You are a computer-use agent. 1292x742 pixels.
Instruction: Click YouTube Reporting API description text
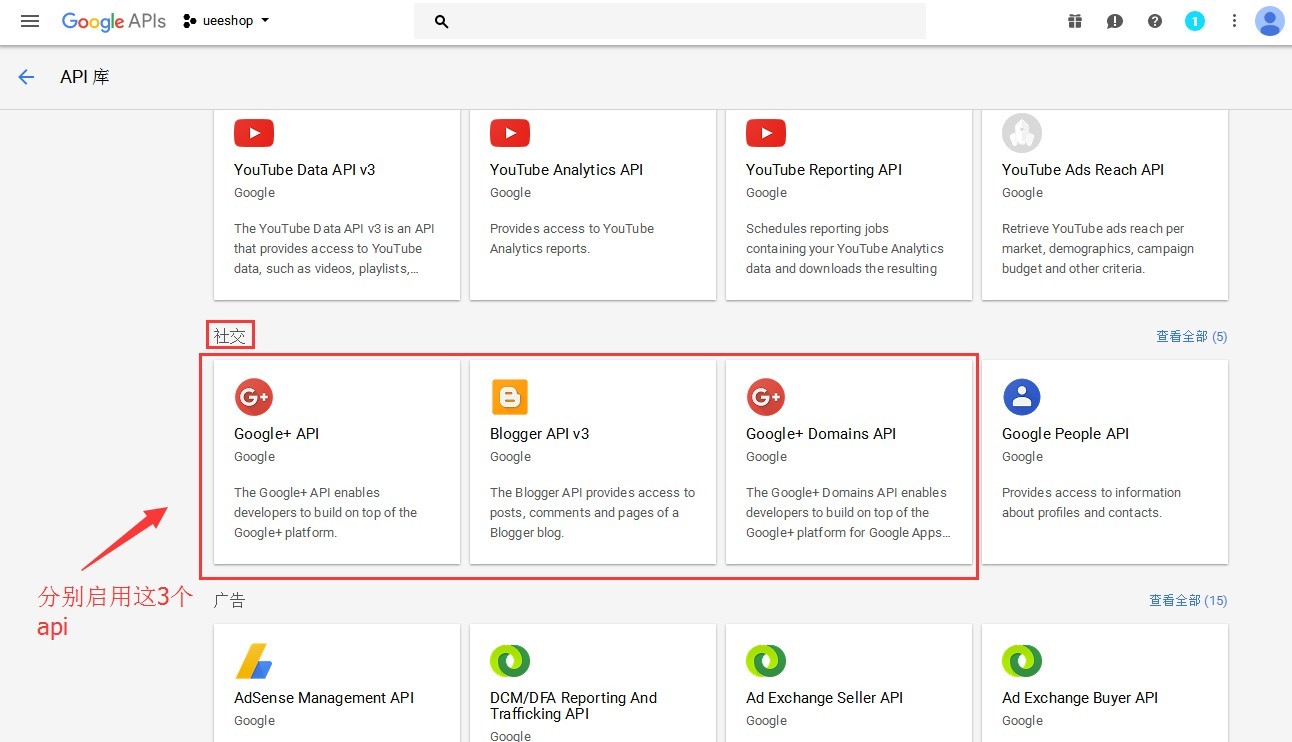tap(845, 249)
